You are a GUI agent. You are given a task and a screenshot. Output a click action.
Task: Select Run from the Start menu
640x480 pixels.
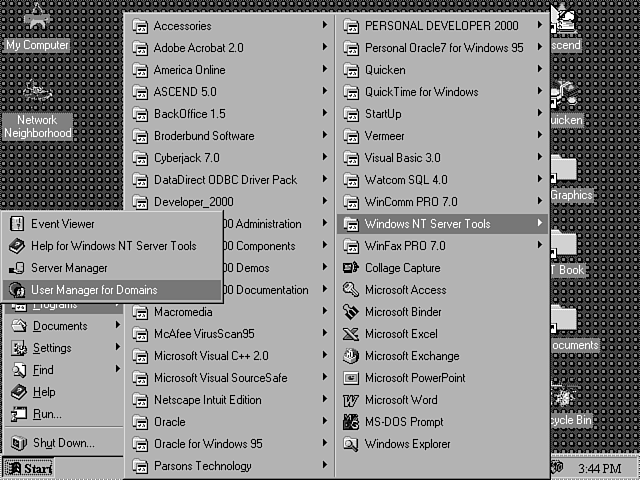[x=47, y=414]
